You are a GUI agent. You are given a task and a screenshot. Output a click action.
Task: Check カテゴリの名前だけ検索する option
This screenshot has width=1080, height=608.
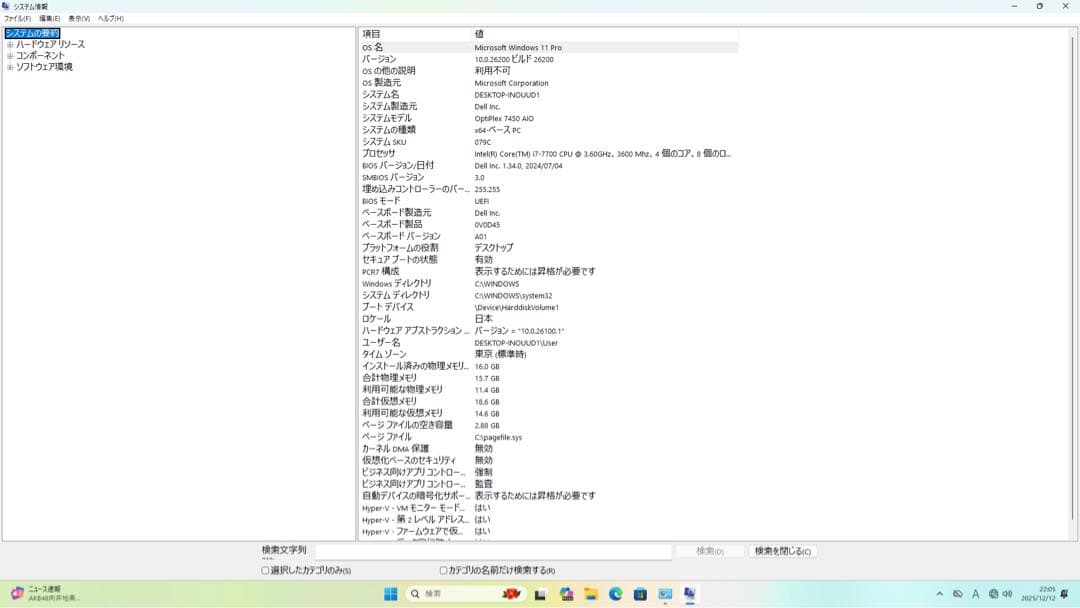pos(441,569)
